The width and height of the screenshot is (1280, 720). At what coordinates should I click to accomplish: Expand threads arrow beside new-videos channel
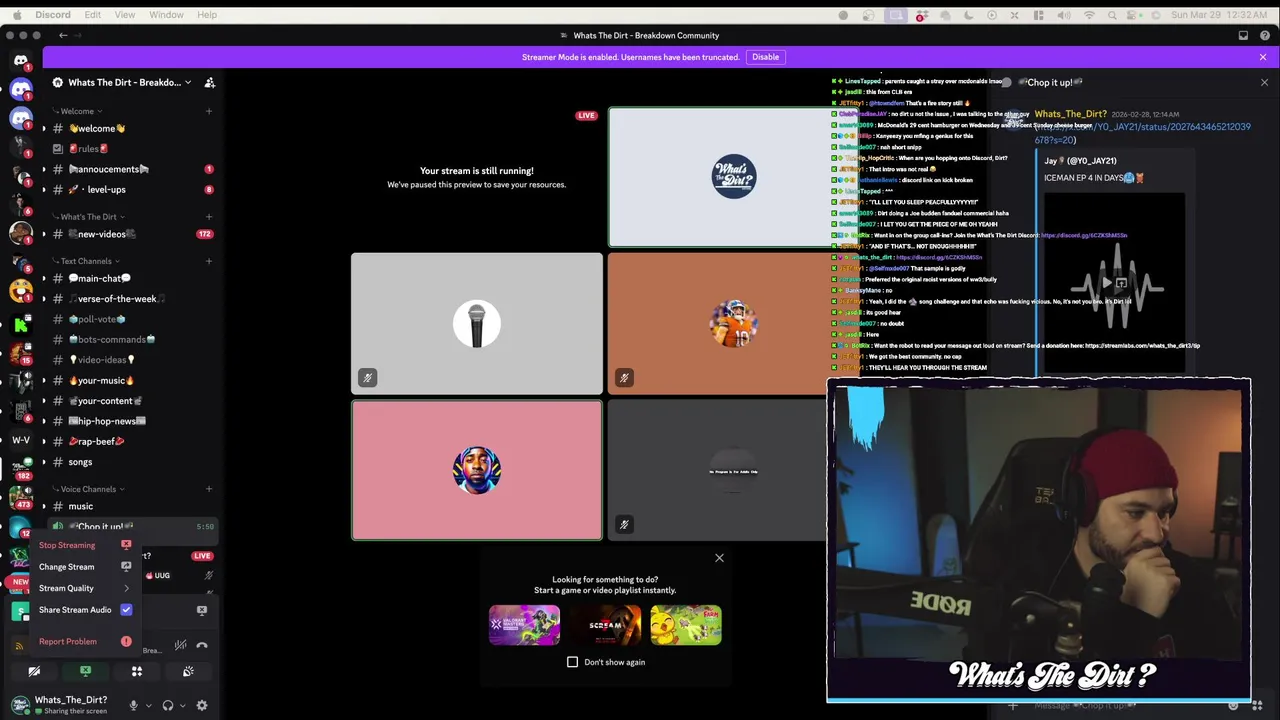click(43, 234)
